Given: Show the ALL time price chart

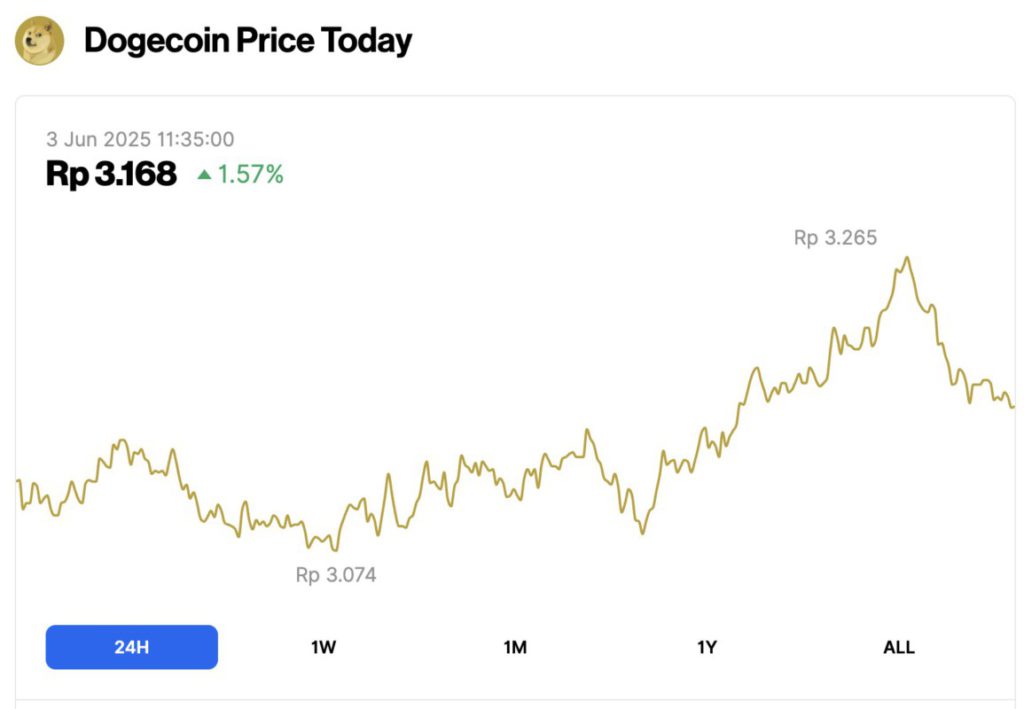Looking at the screenshot, I should tap(897, 647).
